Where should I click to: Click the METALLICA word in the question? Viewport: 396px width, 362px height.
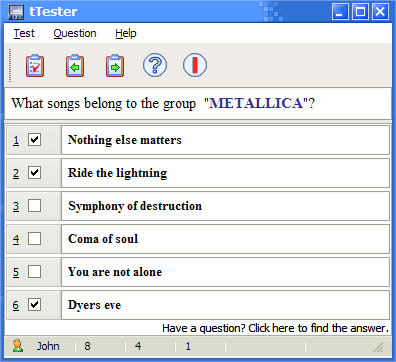click(256, 103)
